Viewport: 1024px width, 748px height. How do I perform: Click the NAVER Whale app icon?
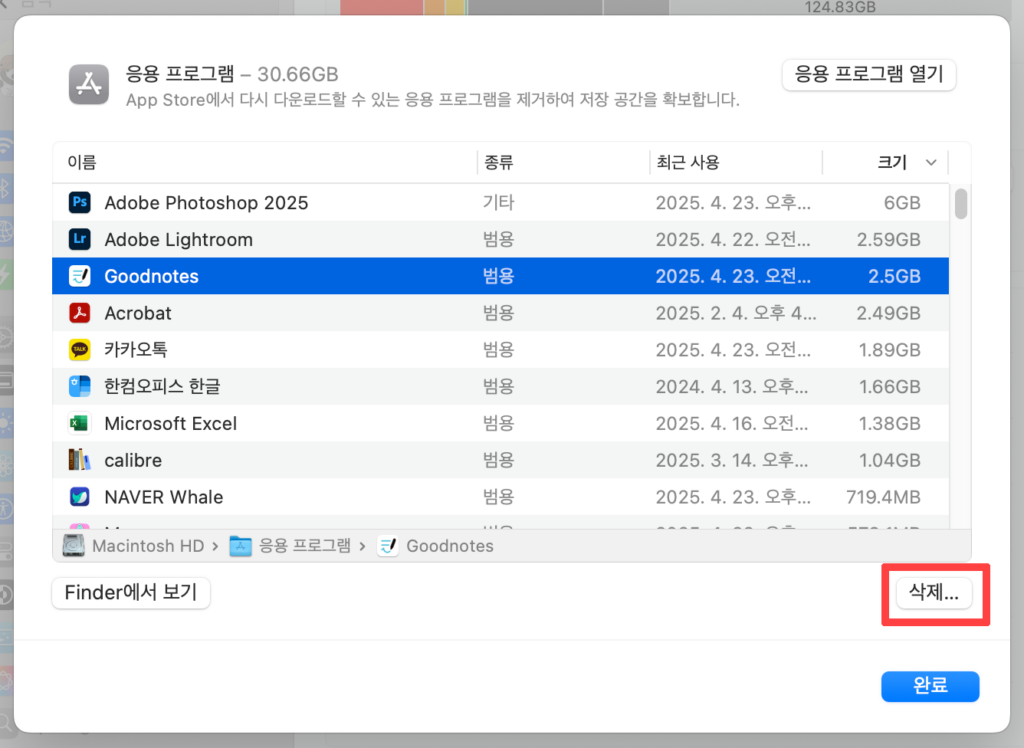(80, 497)
